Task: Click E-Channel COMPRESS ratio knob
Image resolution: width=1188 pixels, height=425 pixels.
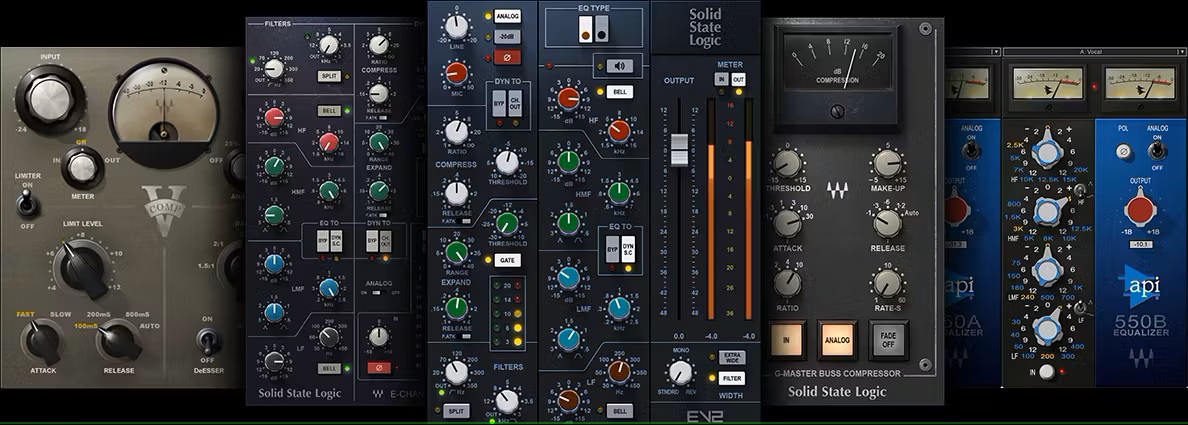Action: pyautogui.click(x=379, y=45)
